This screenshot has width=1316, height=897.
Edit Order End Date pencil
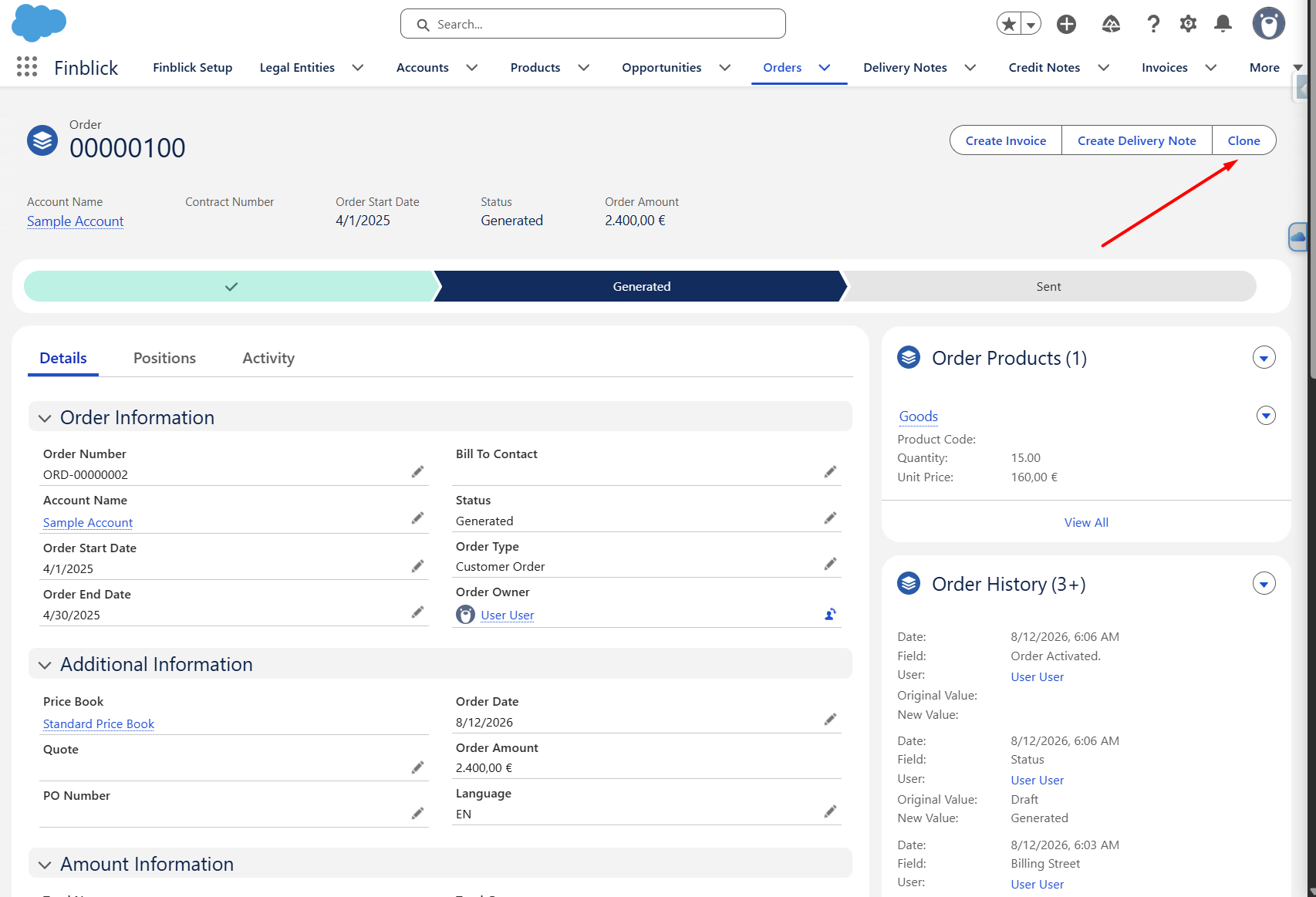click(x=417, y=612)
